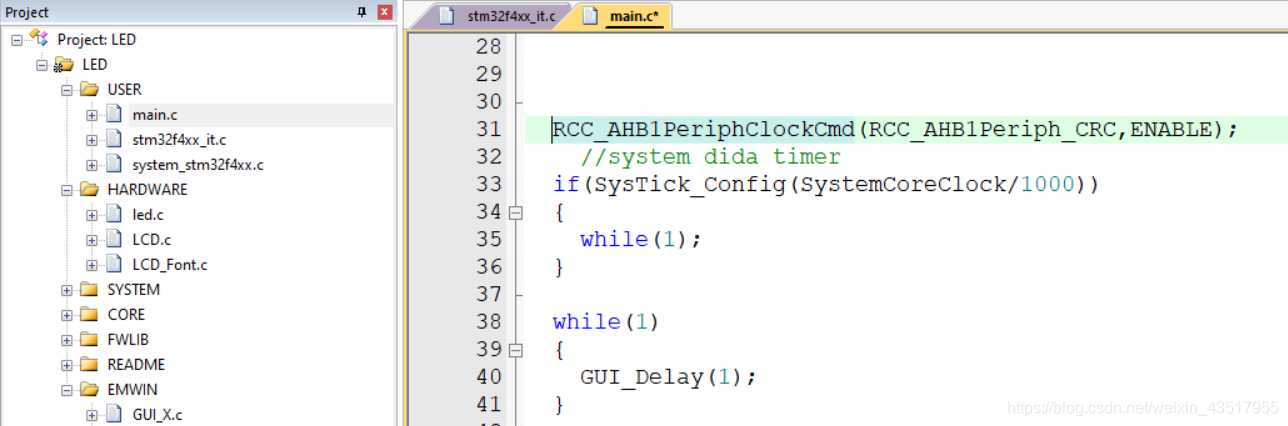Click the GUI_X.c file icon
1288x426 pixels.
click(x=113, y=414)
